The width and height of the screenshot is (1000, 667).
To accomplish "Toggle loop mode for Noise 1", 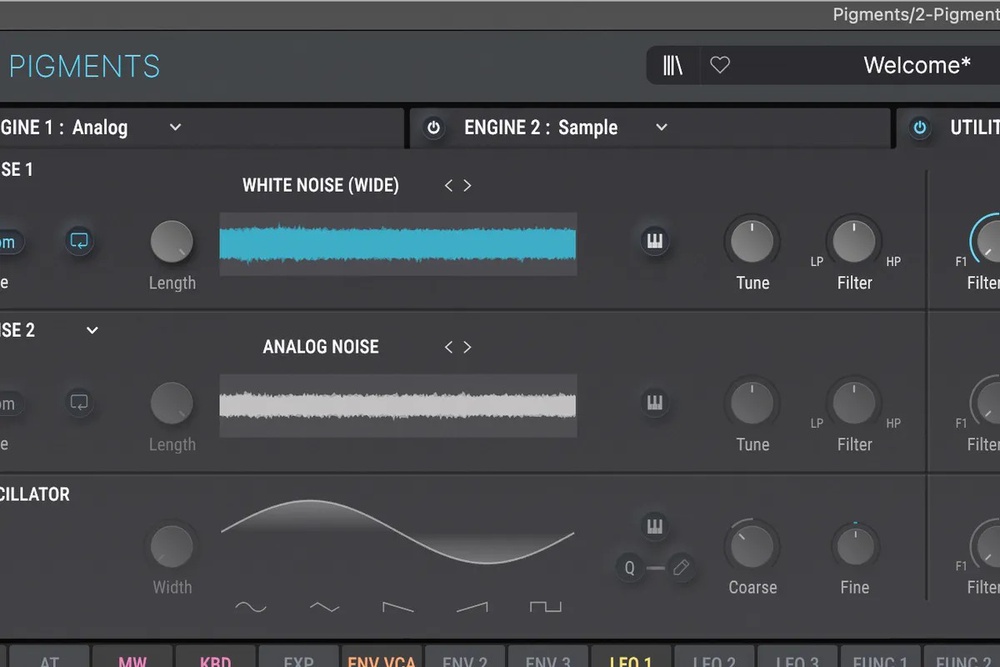I will click(79, 241).
